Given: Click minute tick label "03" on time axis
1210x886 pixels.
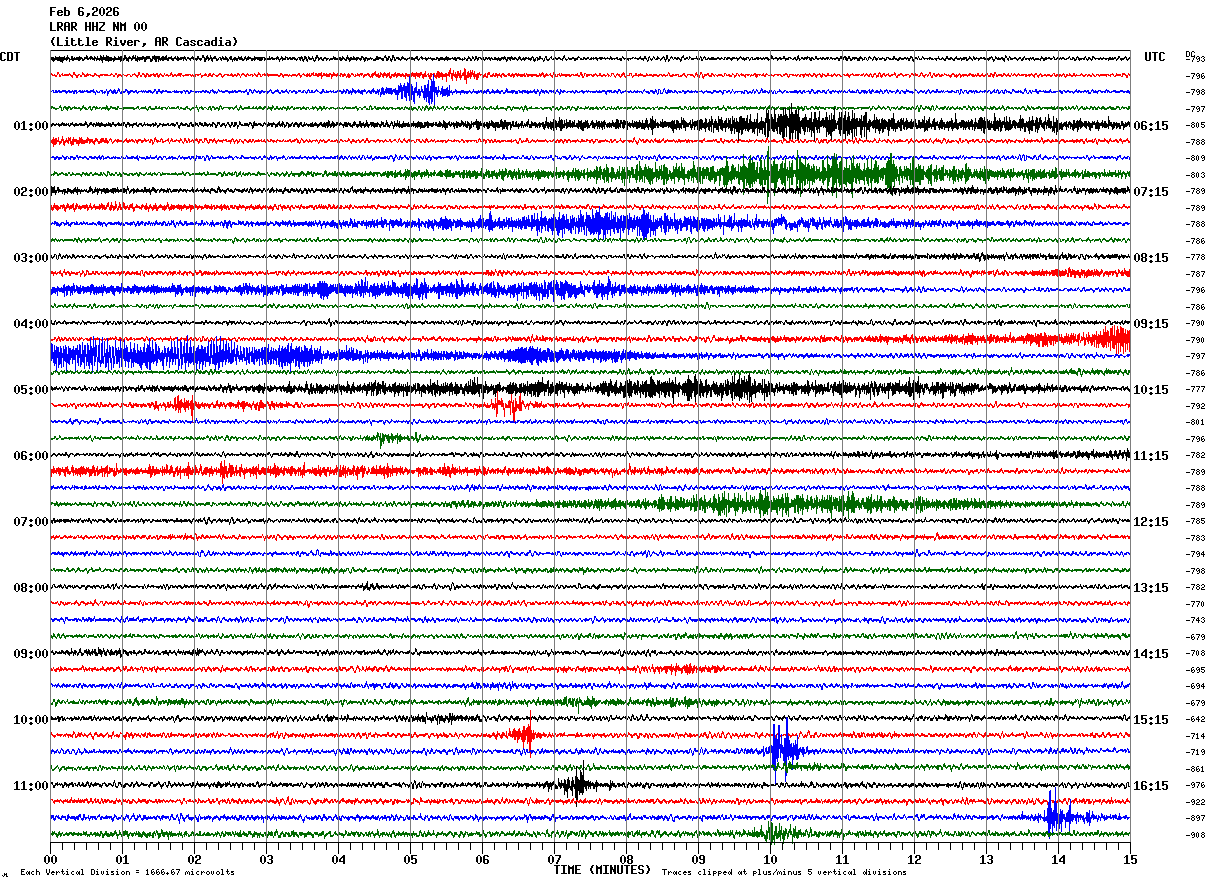Looking at the screenshot, I should (266, 859).
